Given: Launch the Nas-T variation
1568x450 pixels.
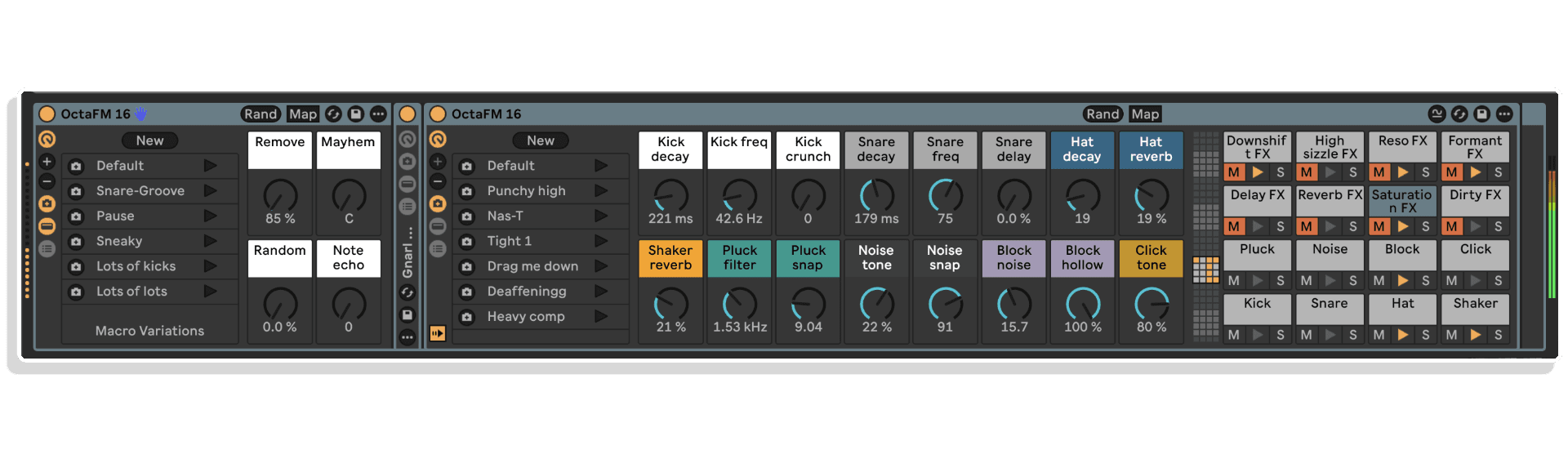Looking at the screenshot, I should click(601, 216).
